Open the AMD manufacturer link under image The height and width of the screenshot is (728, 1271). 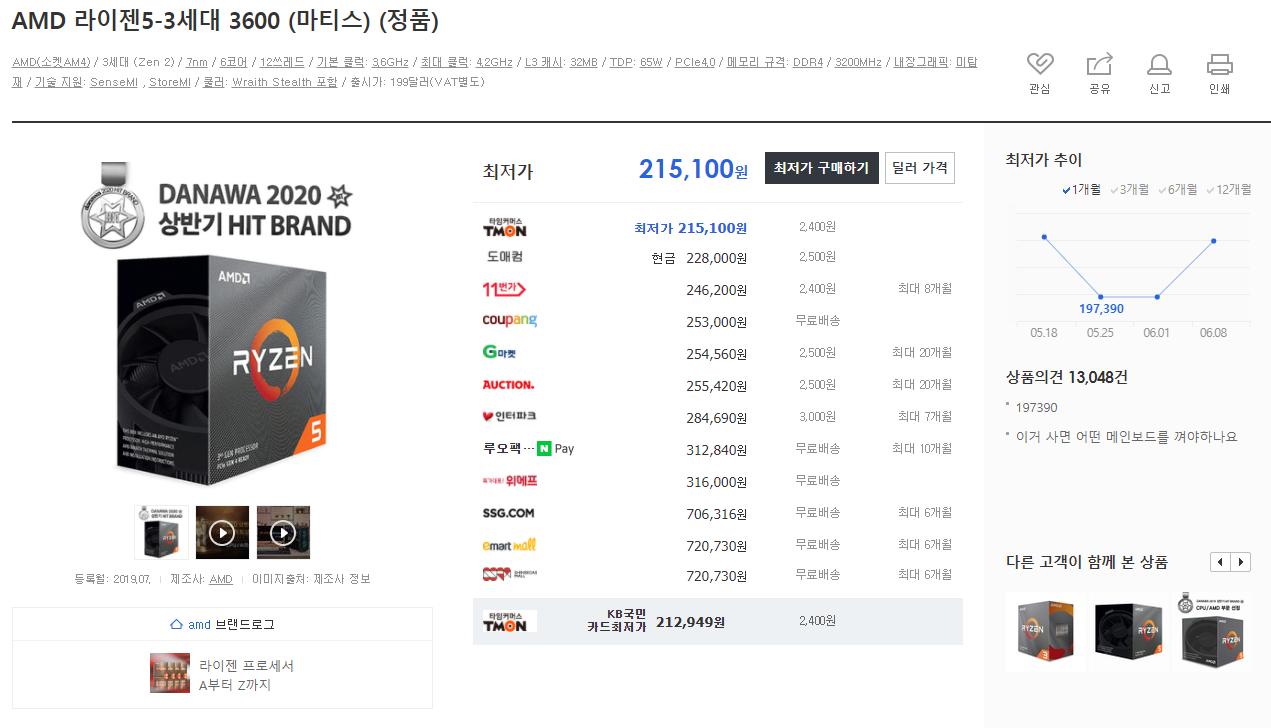[x=221, y=579]
